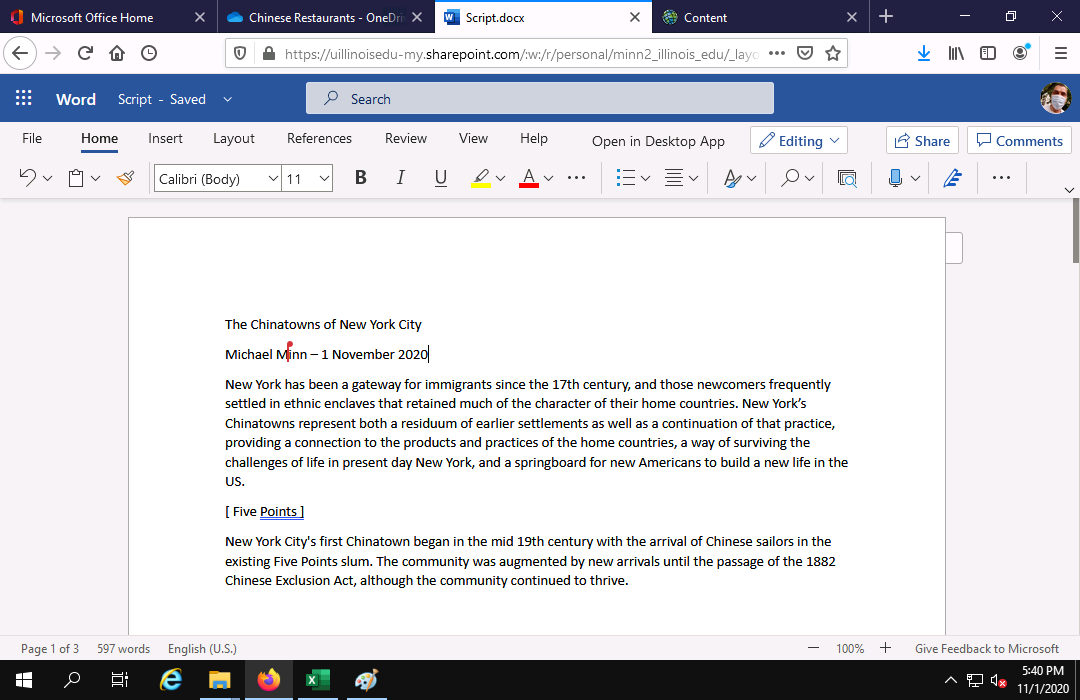Viewport: 1080px width, 700px height.
Task: Apply the yellow text highlight color
Action: (x=481, y=178)
